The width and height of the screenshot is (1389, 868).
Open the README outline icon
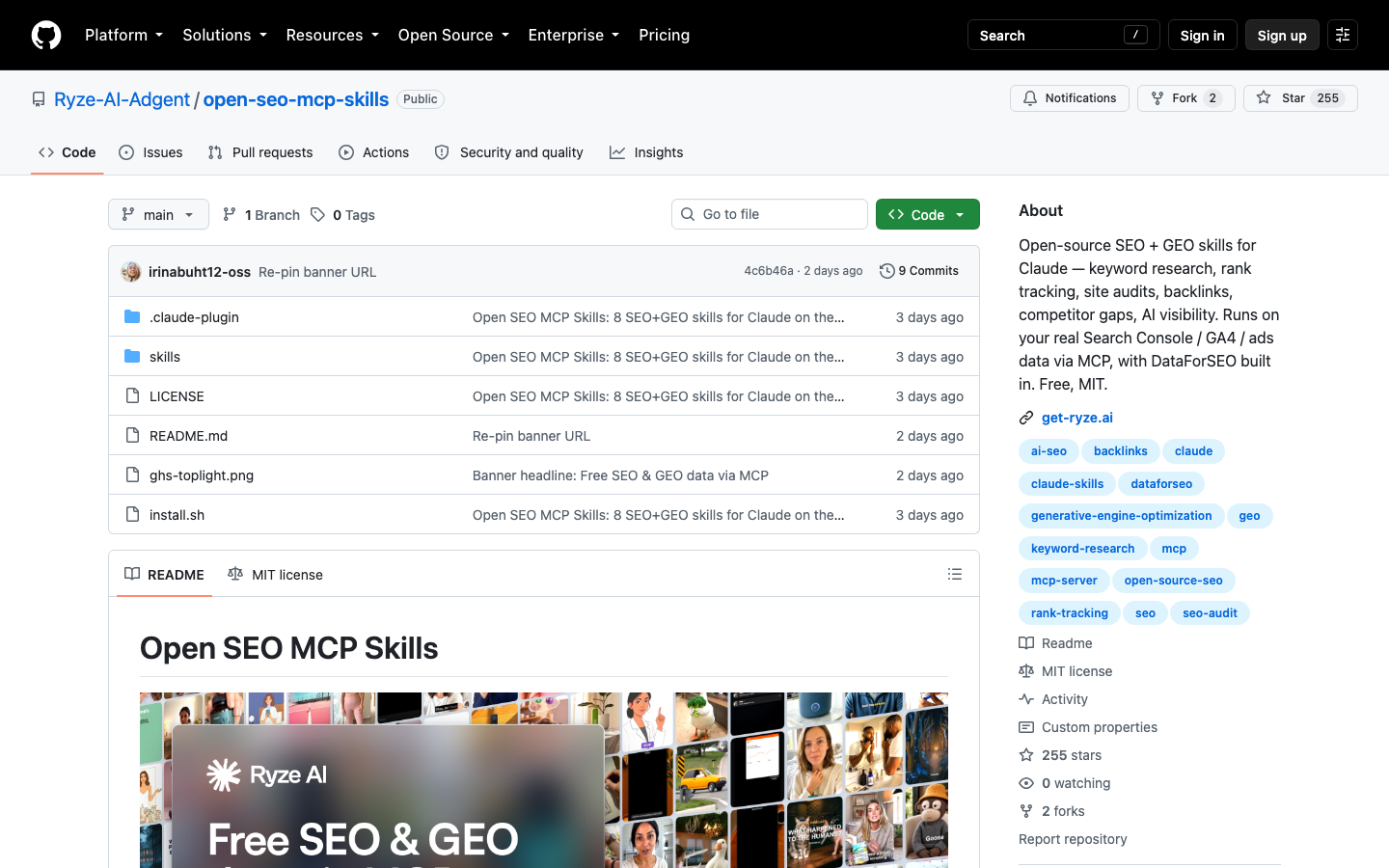tap(955, 574)
